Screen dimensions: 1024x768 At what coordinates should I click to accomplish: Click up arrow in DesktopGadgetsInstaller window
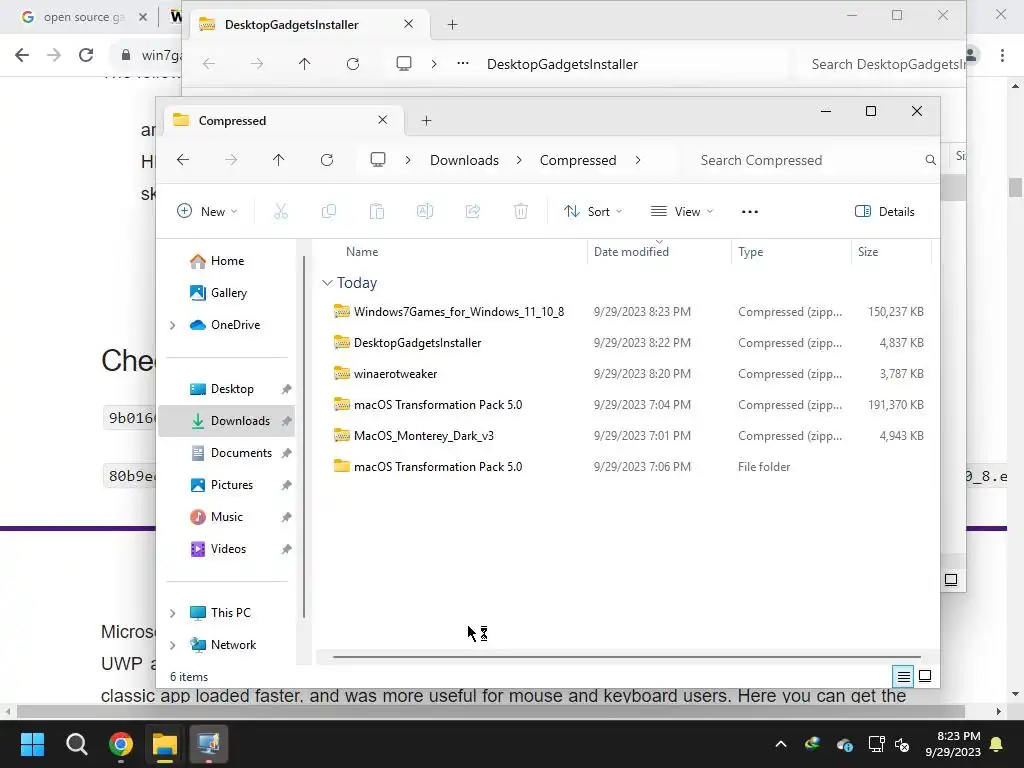click(304, 63)
